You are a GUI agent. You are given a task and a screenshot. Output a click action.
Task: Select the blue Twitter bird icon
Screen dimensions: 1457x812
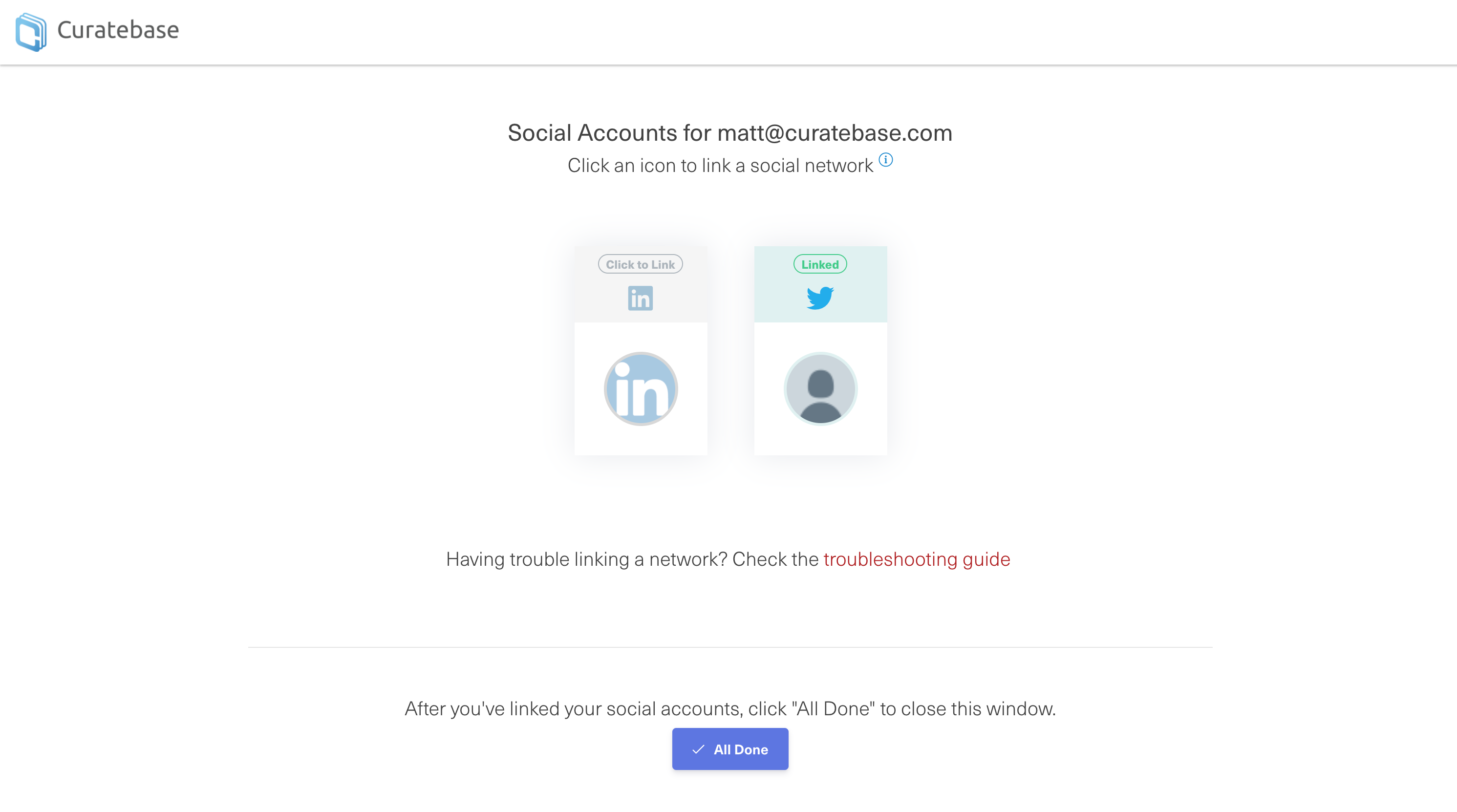820,298
